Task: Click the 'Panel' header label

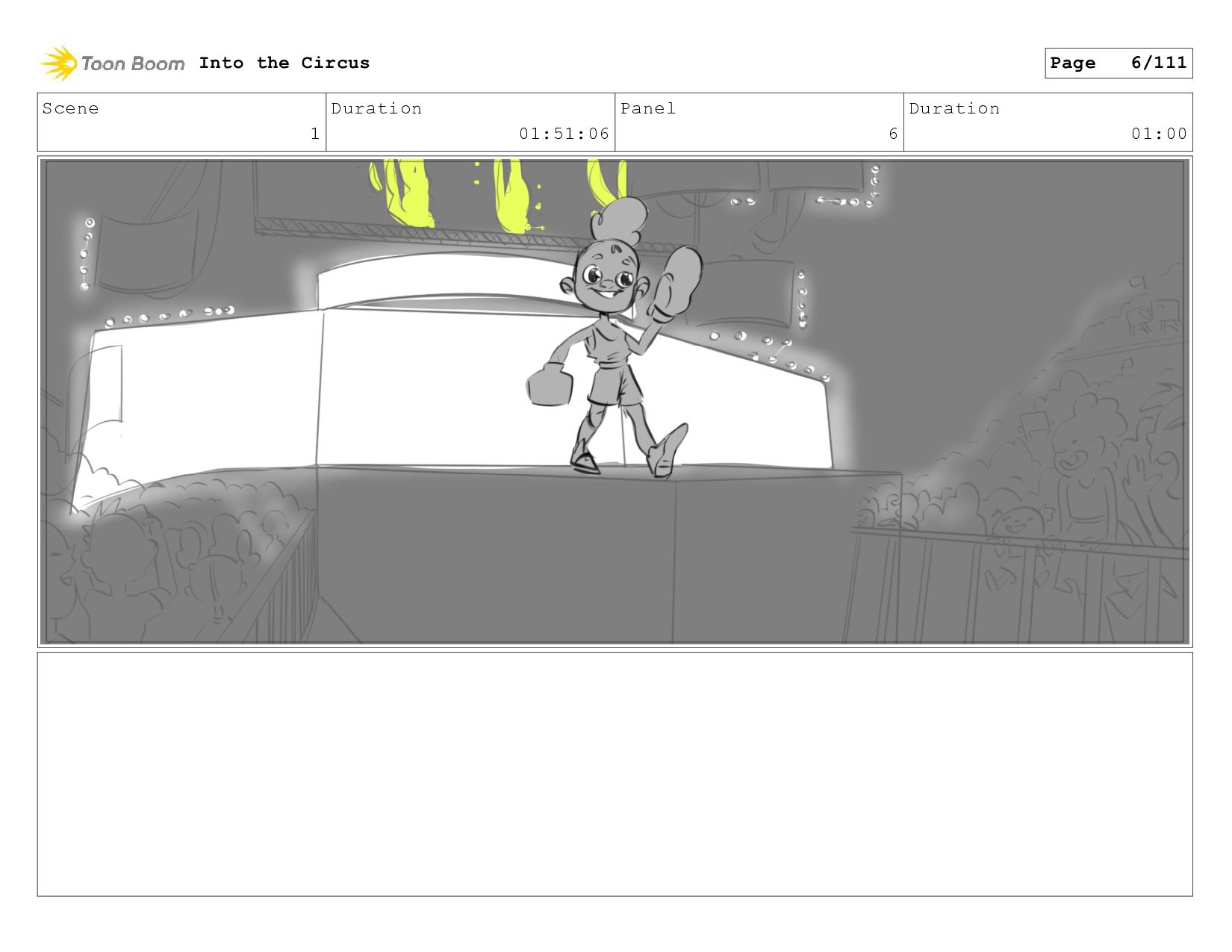Action: click(x=648, y=108)
